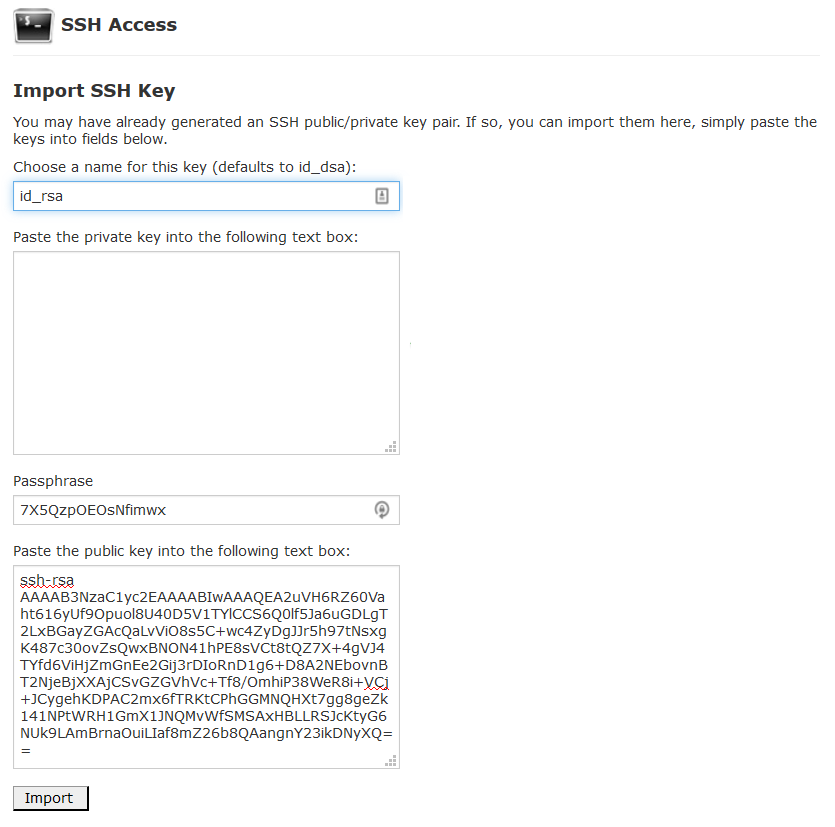Click the public key box resize grip
This screenshot has height=827, width=835.
[x=391, y=760]
